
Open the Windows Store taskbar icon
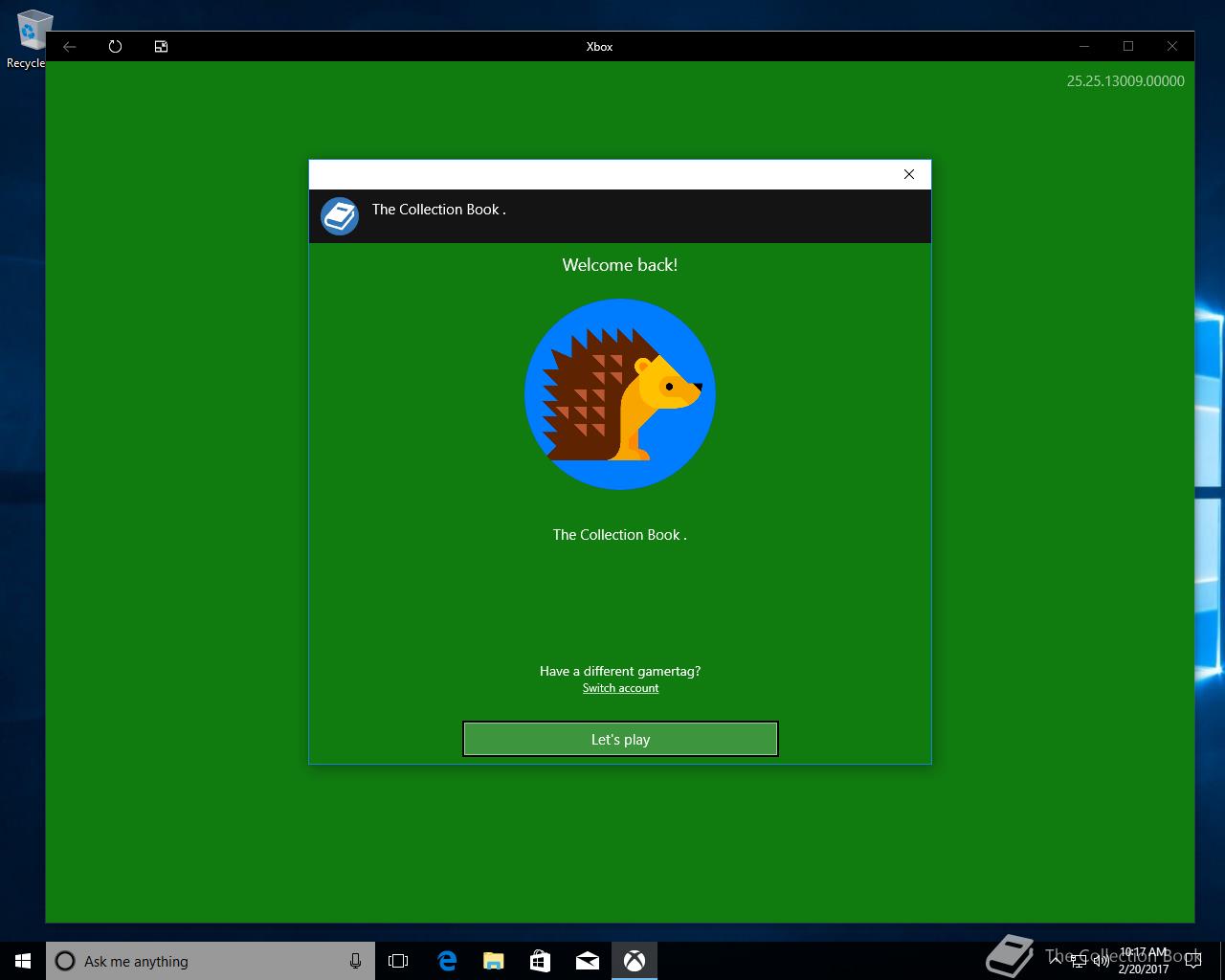coord(540,961)
